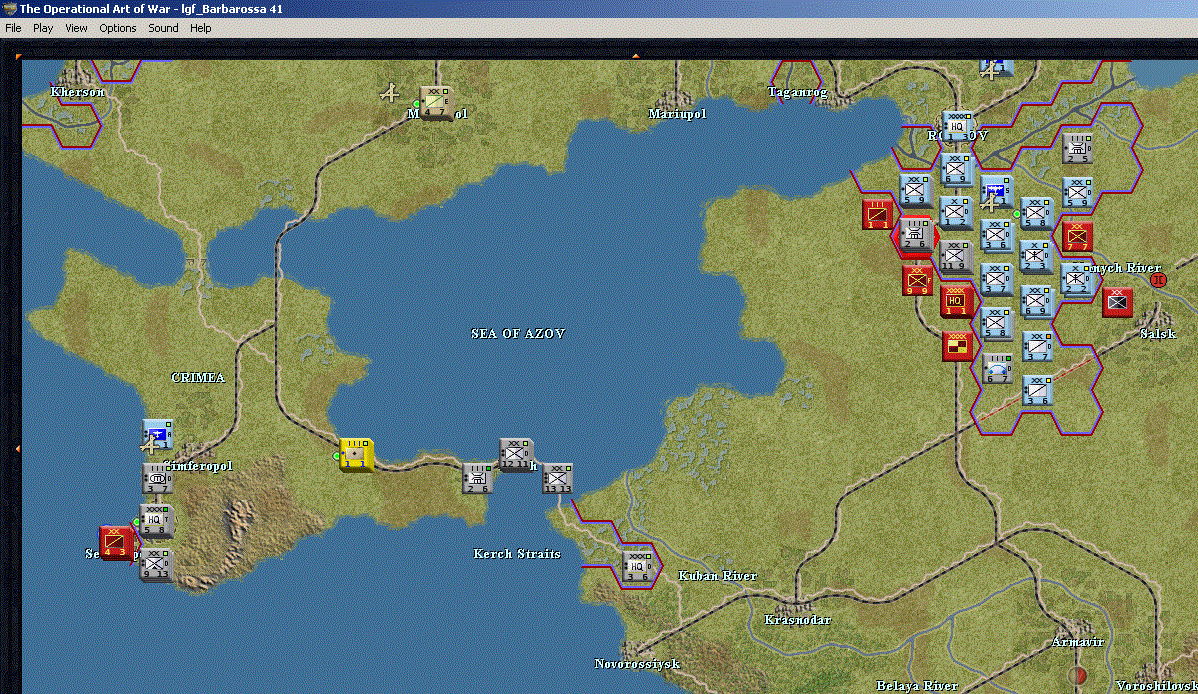Select the red 1-1 regiment near Rostov

tap(877, 215)
